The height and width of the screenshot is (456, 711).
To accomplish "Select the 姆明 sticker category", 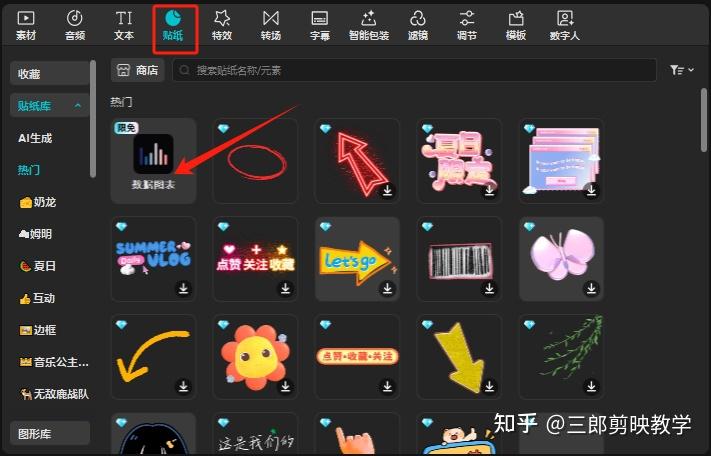I will coord(35,234).
